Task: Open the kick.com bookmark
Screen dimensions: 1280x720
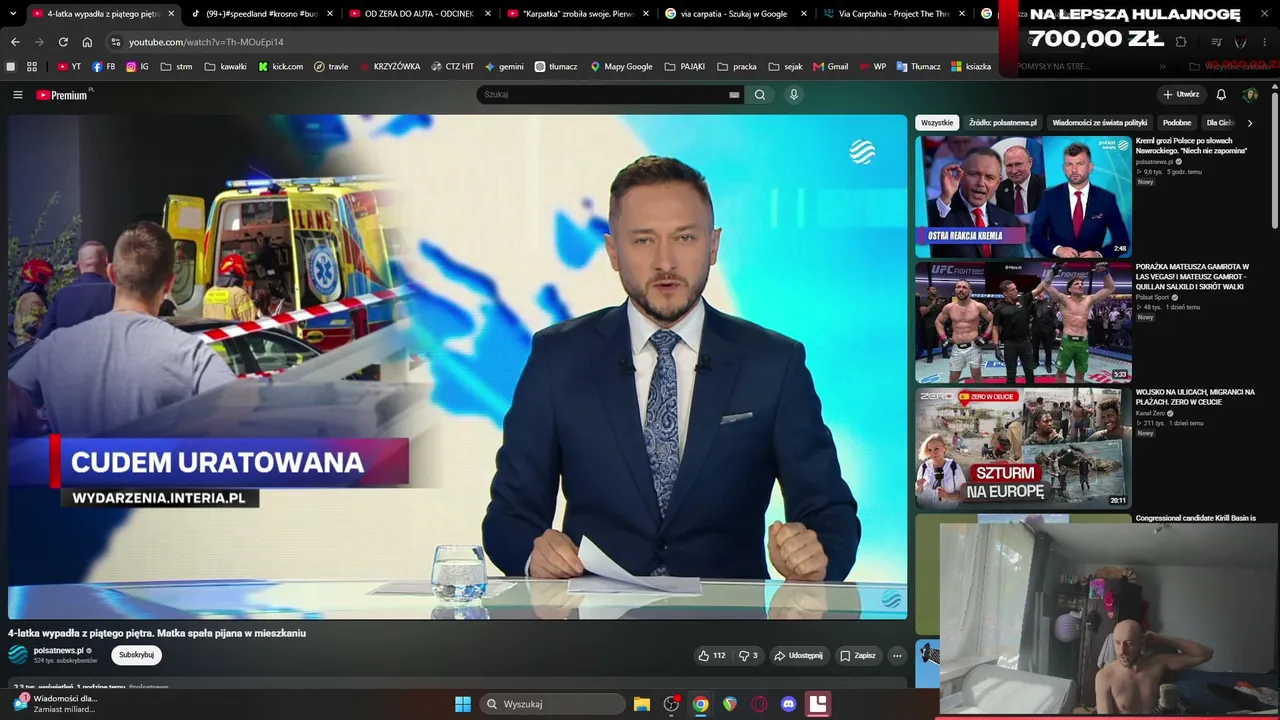Action: pos(281,67)
